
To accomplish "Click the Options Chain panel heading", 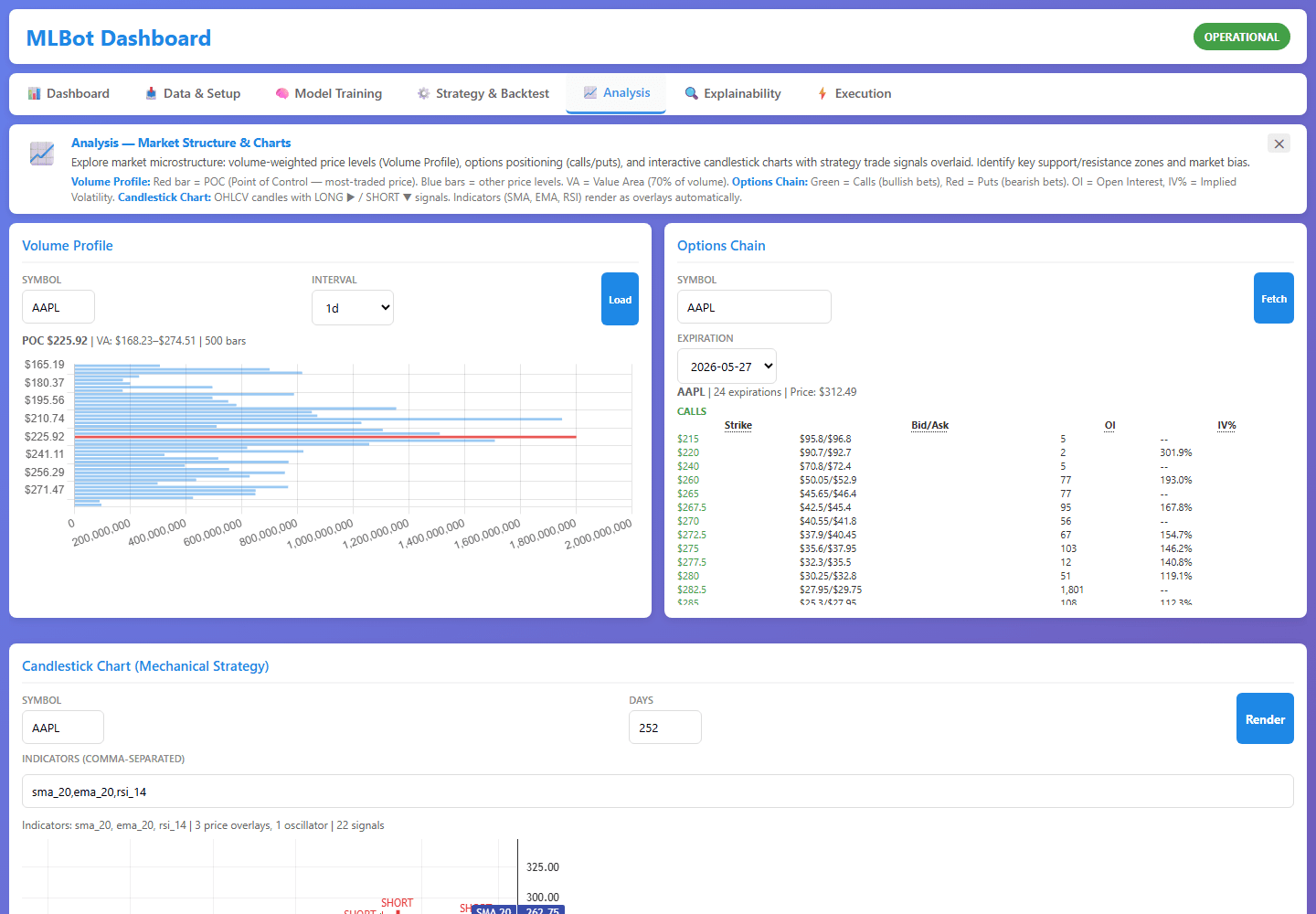I will tap(721, 246).
